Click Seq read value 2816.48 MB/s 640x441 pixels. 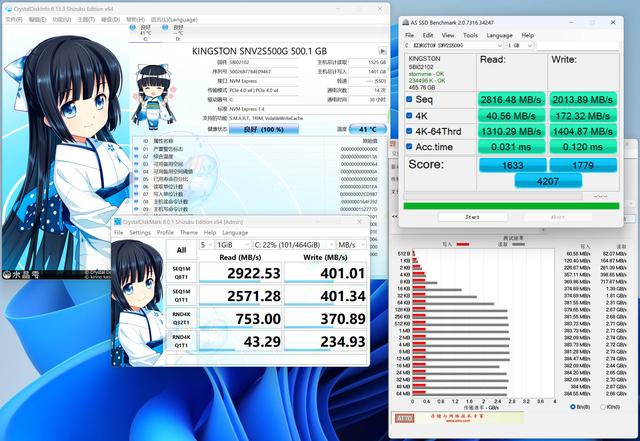511,99
